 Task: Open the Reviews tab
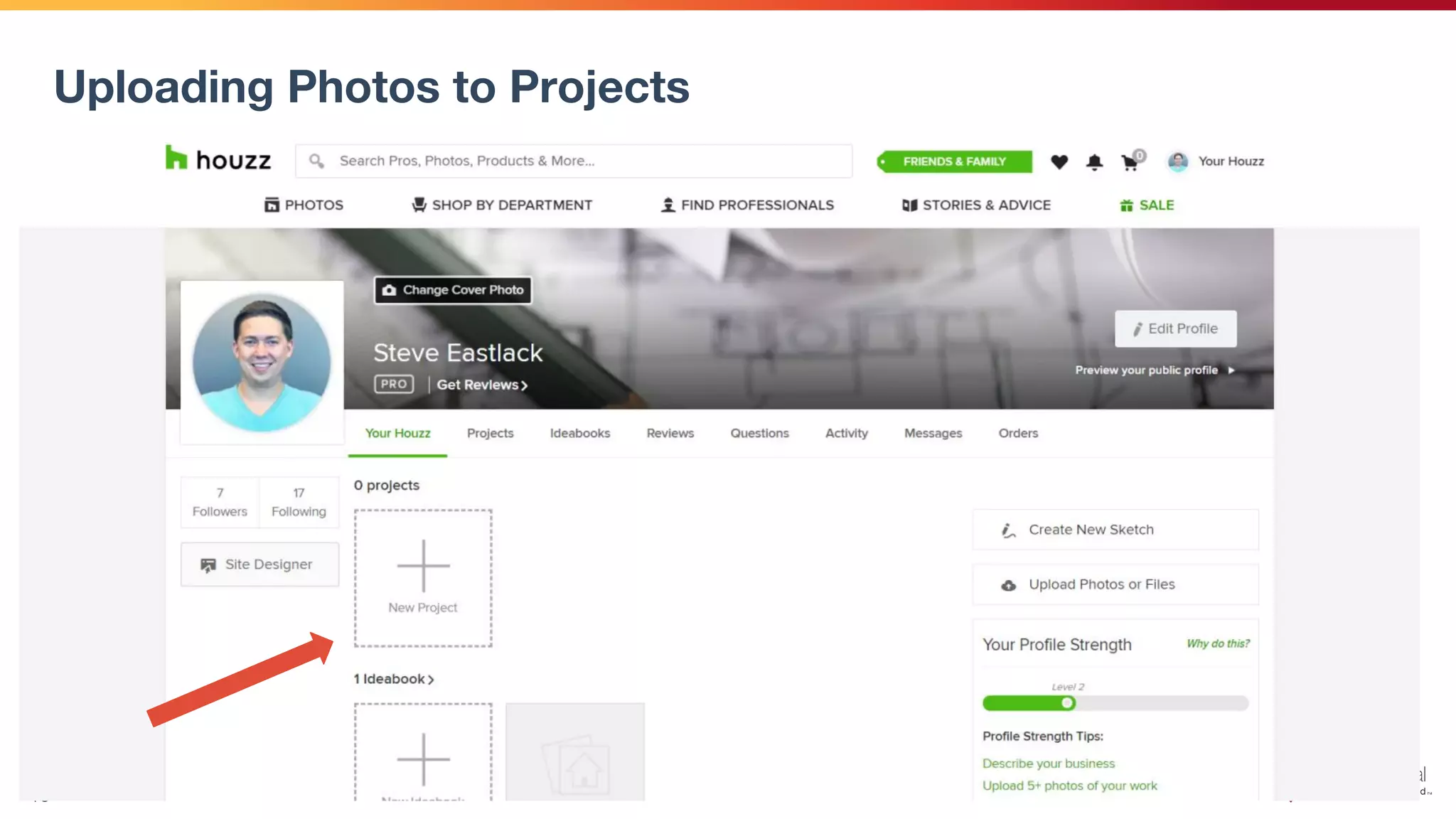(670, 433)
